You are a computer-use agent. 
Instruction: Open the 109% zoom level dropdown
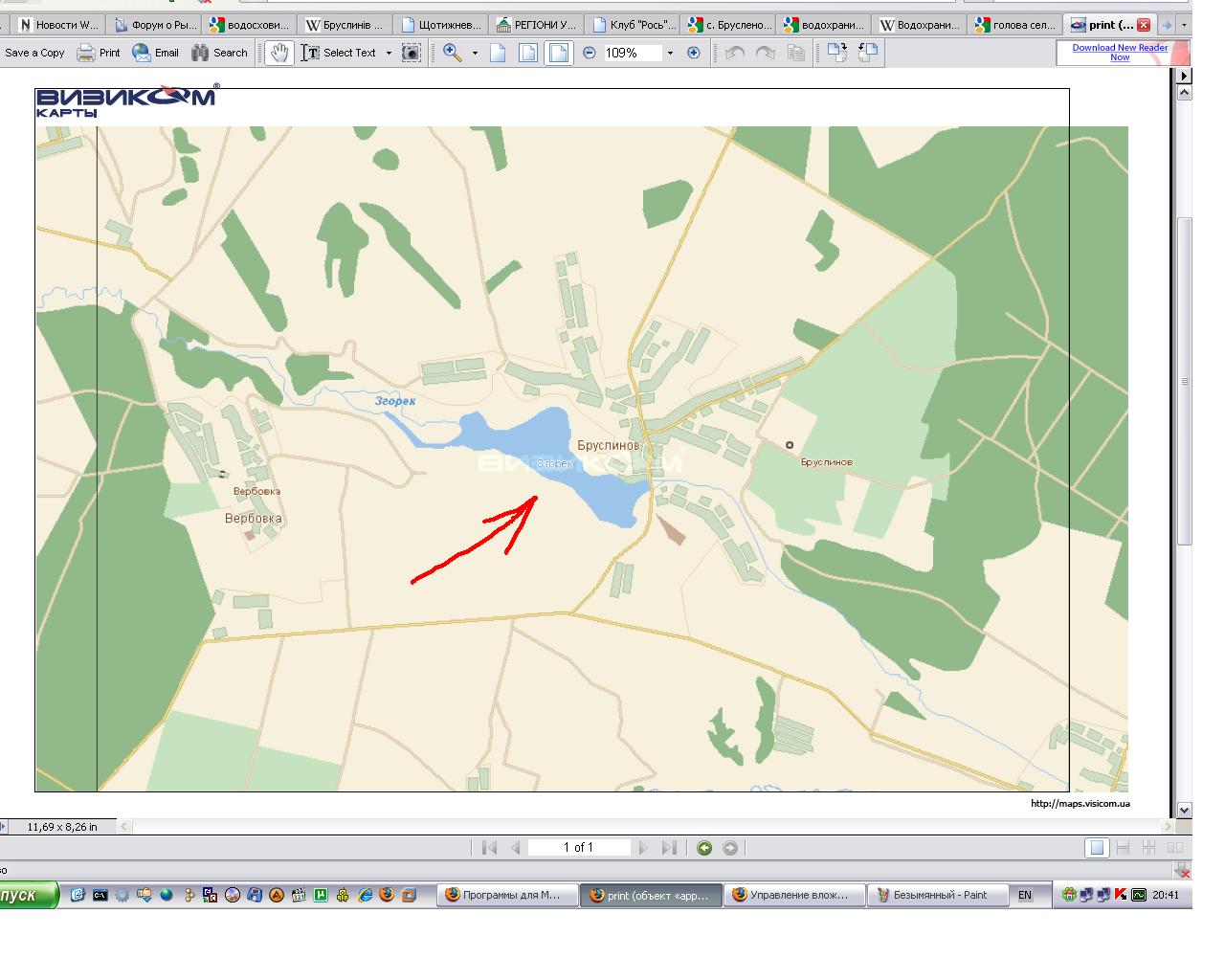tap(670, 54)
